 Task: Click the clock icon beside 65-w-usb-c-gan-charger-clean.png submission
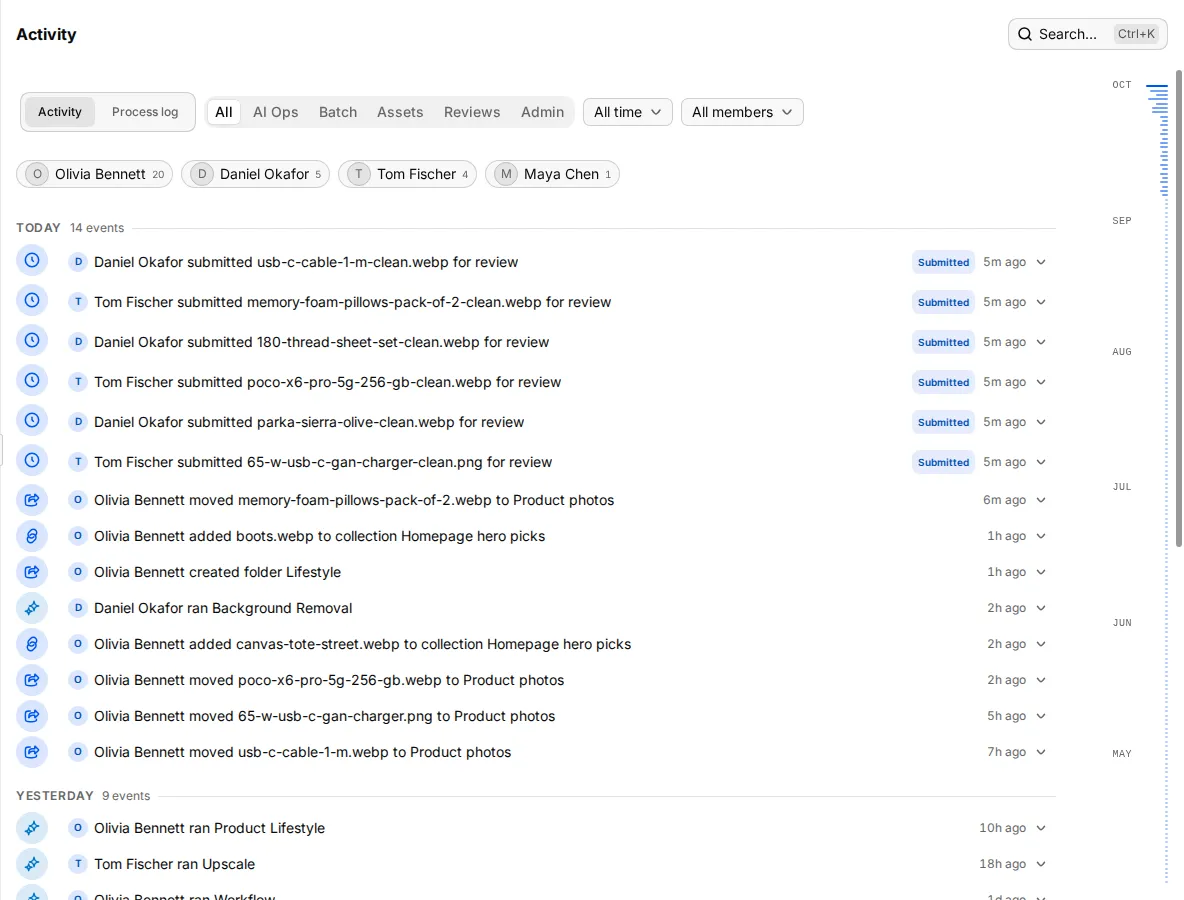pos(32,461)
